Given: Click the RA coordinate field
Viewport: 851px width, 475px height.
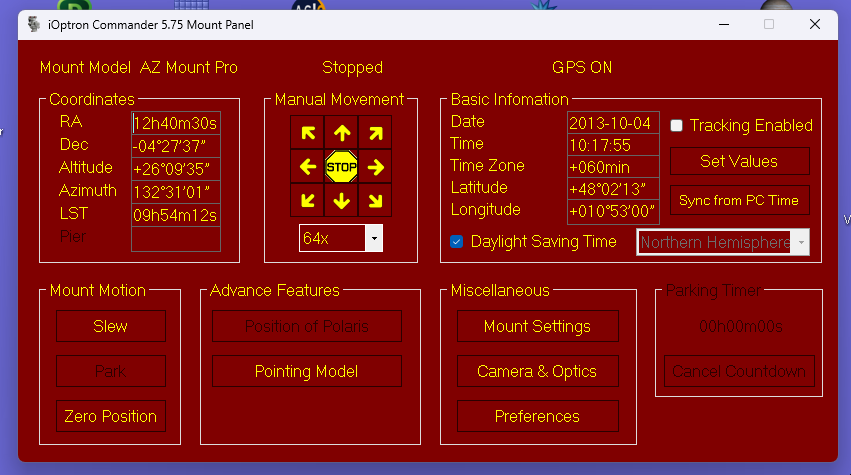Looking at the screenshot, I should (176, 123).
